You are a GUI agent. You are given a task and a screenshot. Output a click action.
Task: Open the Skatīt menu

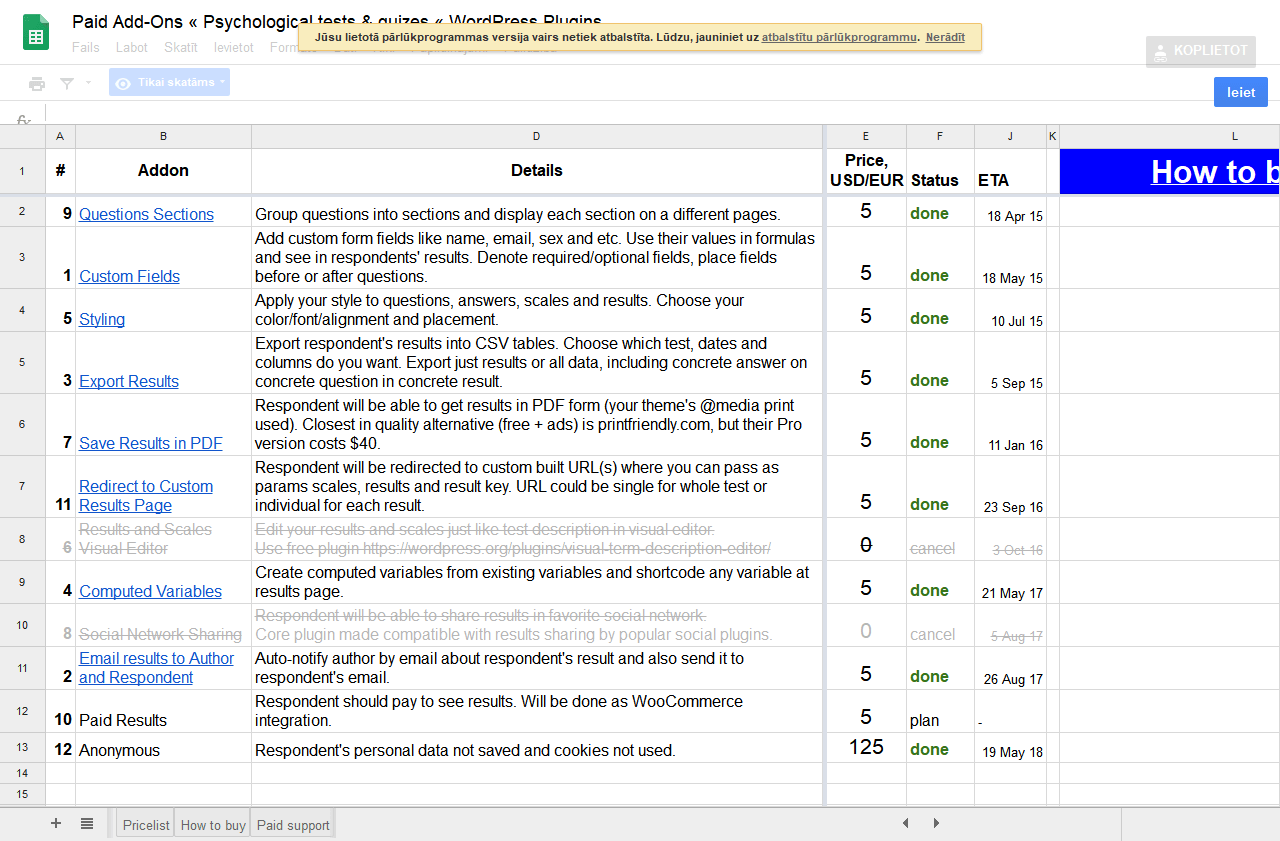(x=181, y=47)
